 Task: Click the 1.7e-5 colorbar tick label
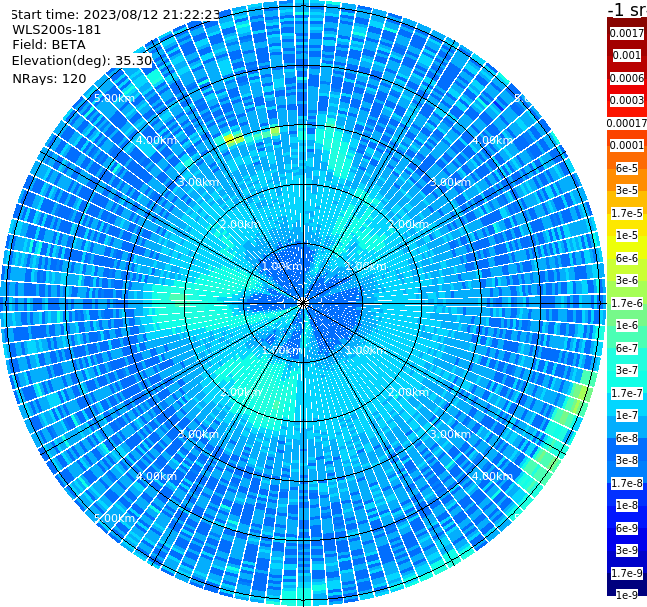[x=627, y=213]
